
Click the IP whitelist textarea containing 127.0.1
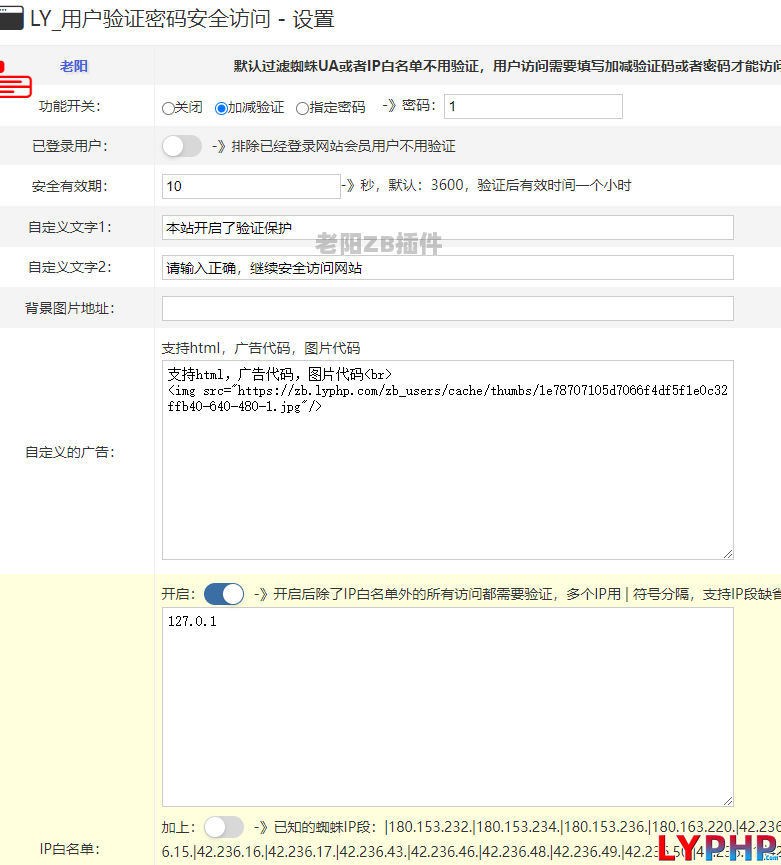[447, 710]
